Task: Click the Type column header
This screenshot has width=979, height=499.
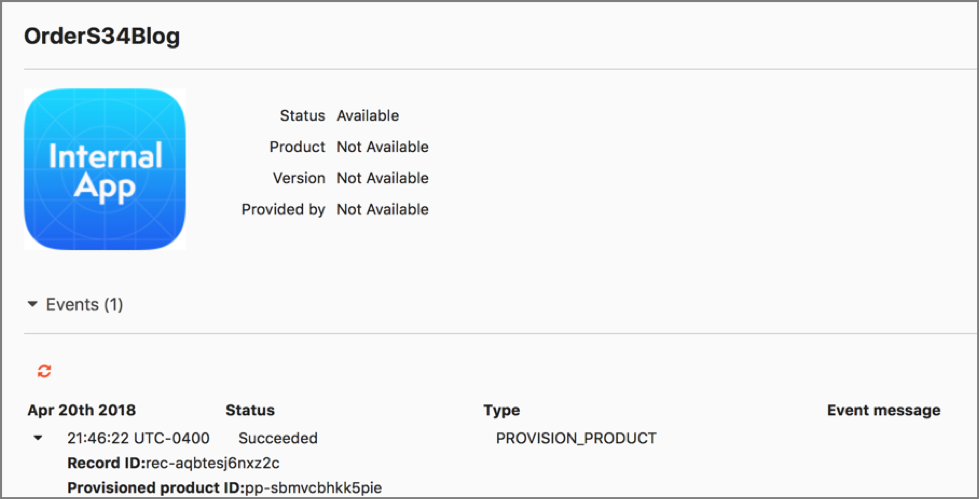Action: (501, 410)
